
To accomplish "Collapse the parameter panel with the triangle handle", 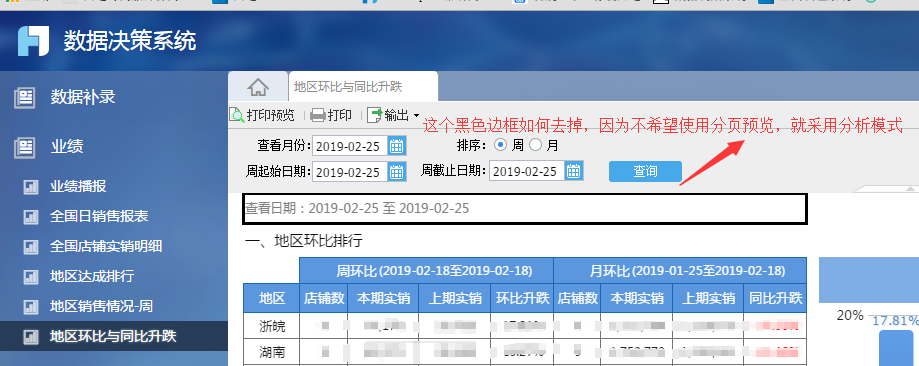I will click(x=910, y=189).
